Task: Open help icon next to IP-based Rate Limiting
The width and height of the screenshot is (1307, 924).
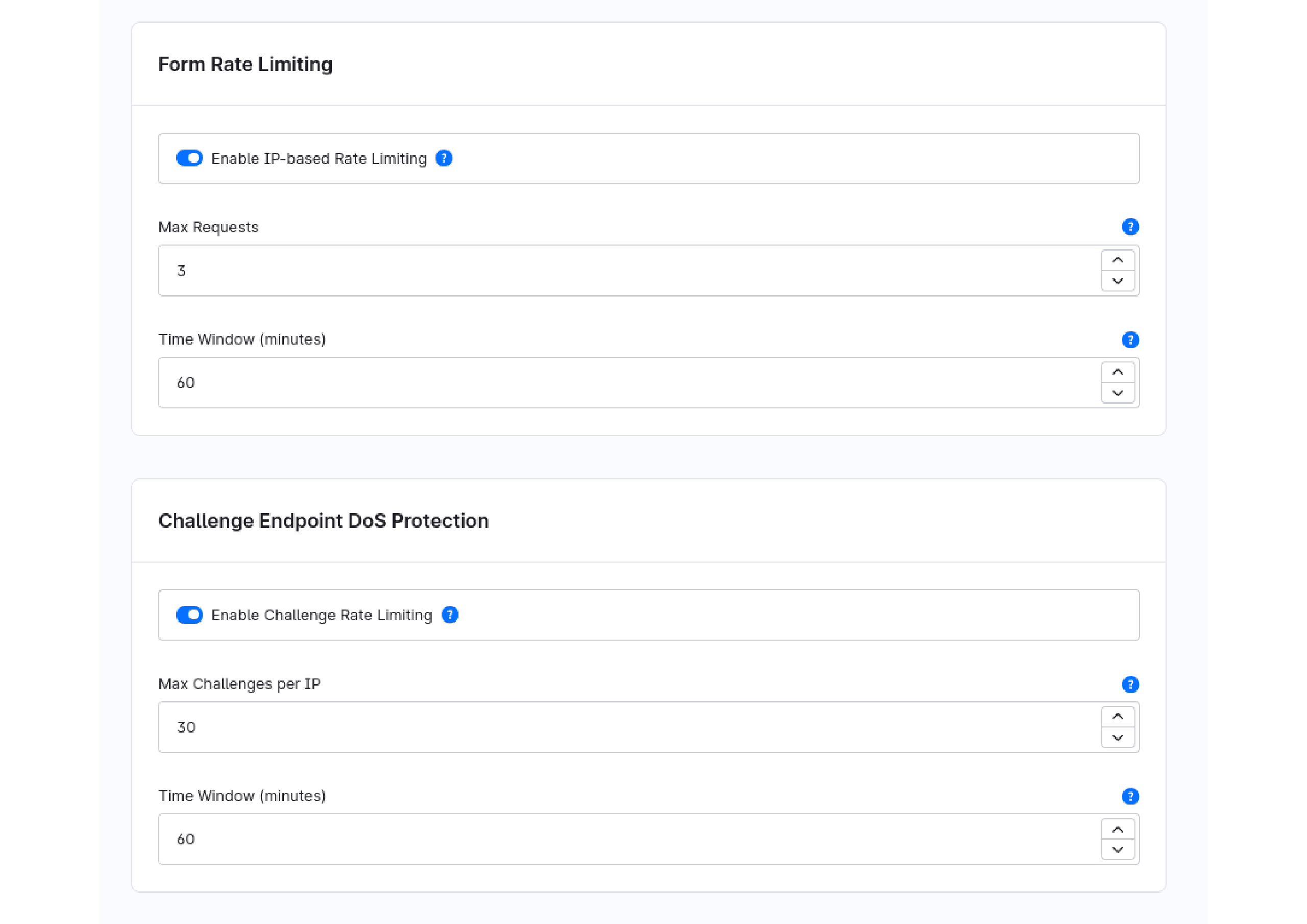Action: click(444, 158)
